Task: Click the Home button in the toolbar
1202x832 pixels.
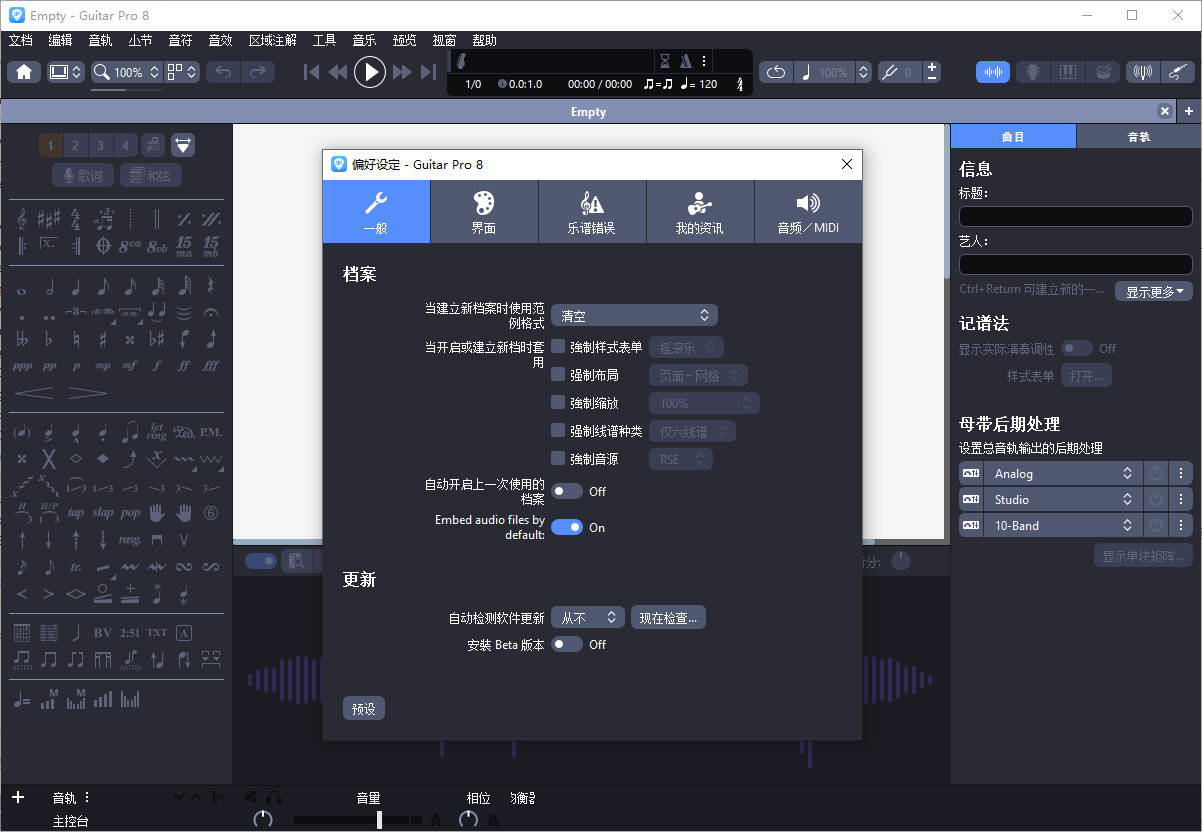Action: (x=23, y=72)
